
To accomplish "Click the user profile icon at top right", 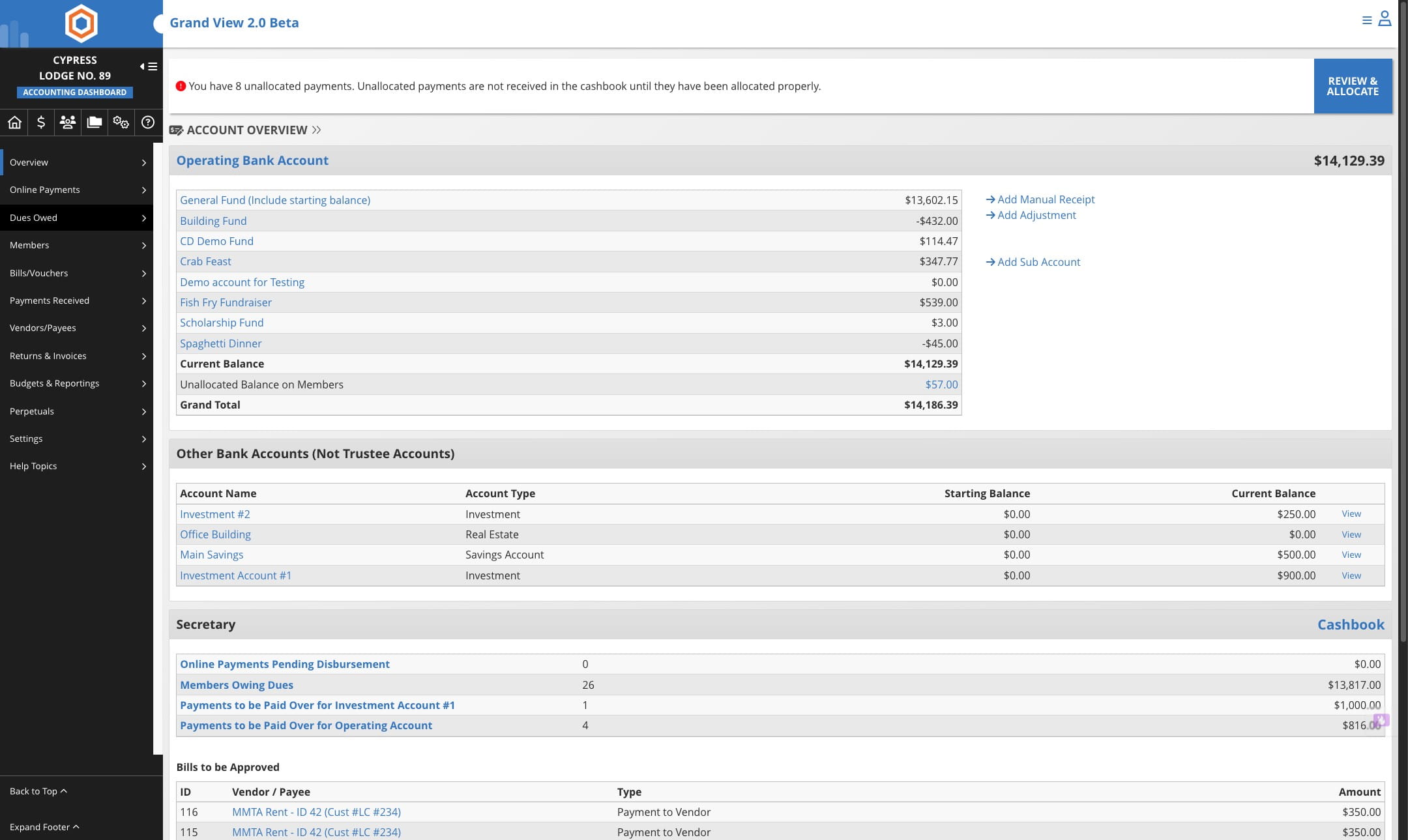I will click(x=1385, y=20).
